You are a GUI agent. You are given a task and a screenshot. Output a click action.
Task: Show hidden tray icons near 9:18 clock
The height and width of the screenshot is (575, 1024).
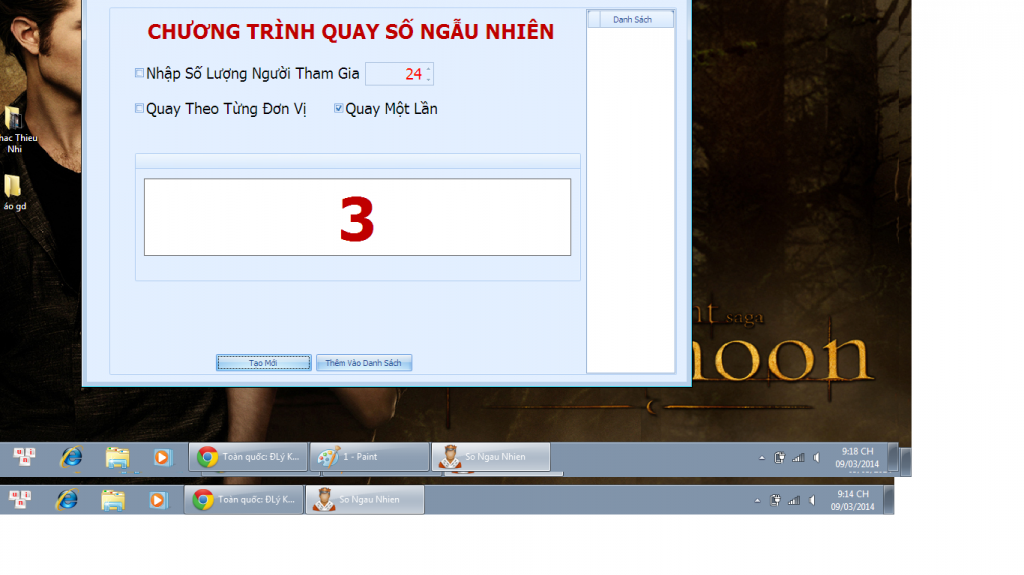761,457
